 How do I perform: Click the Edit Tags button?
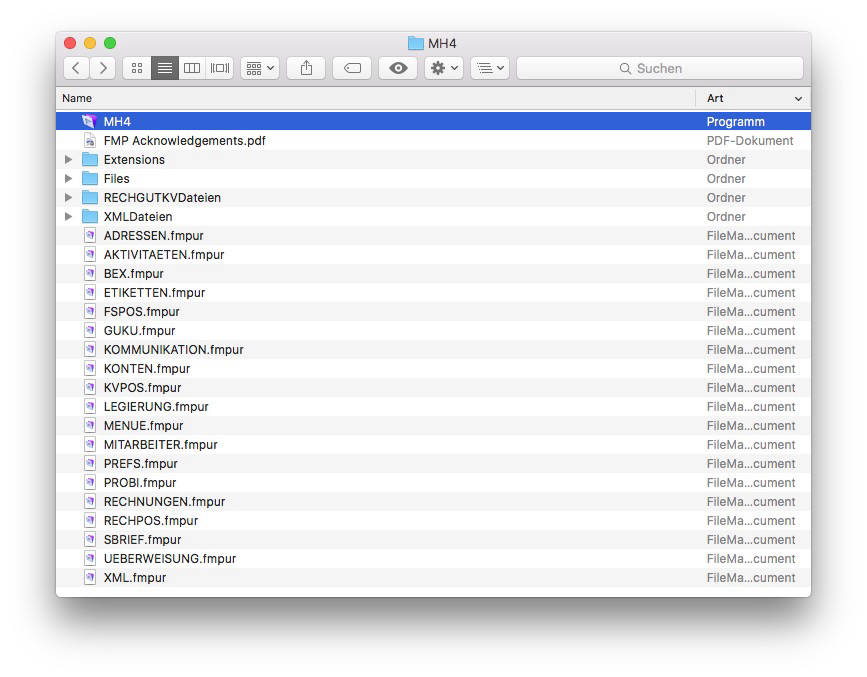click(x=352, y=68)
